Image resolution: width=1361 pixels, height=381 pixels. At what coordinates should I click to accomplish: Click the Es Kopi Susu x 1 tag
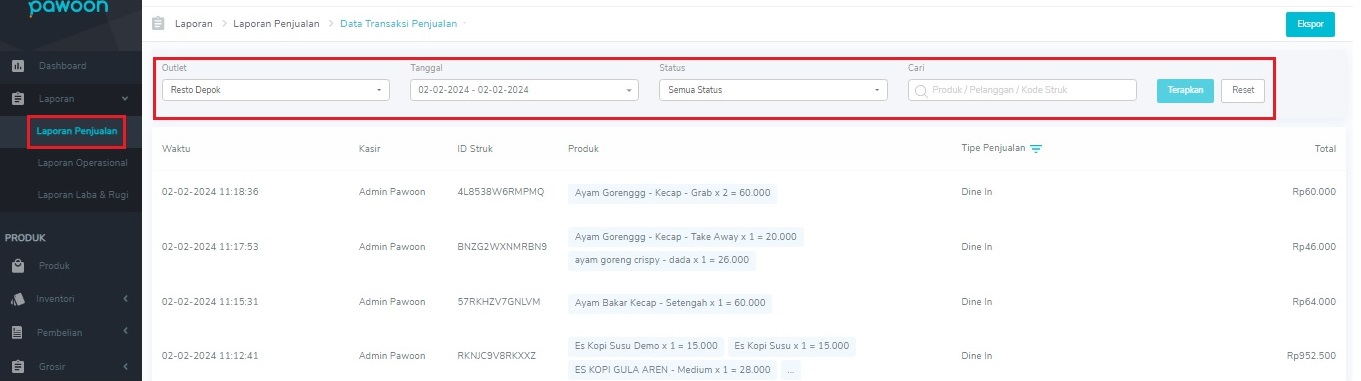point(792,346)
